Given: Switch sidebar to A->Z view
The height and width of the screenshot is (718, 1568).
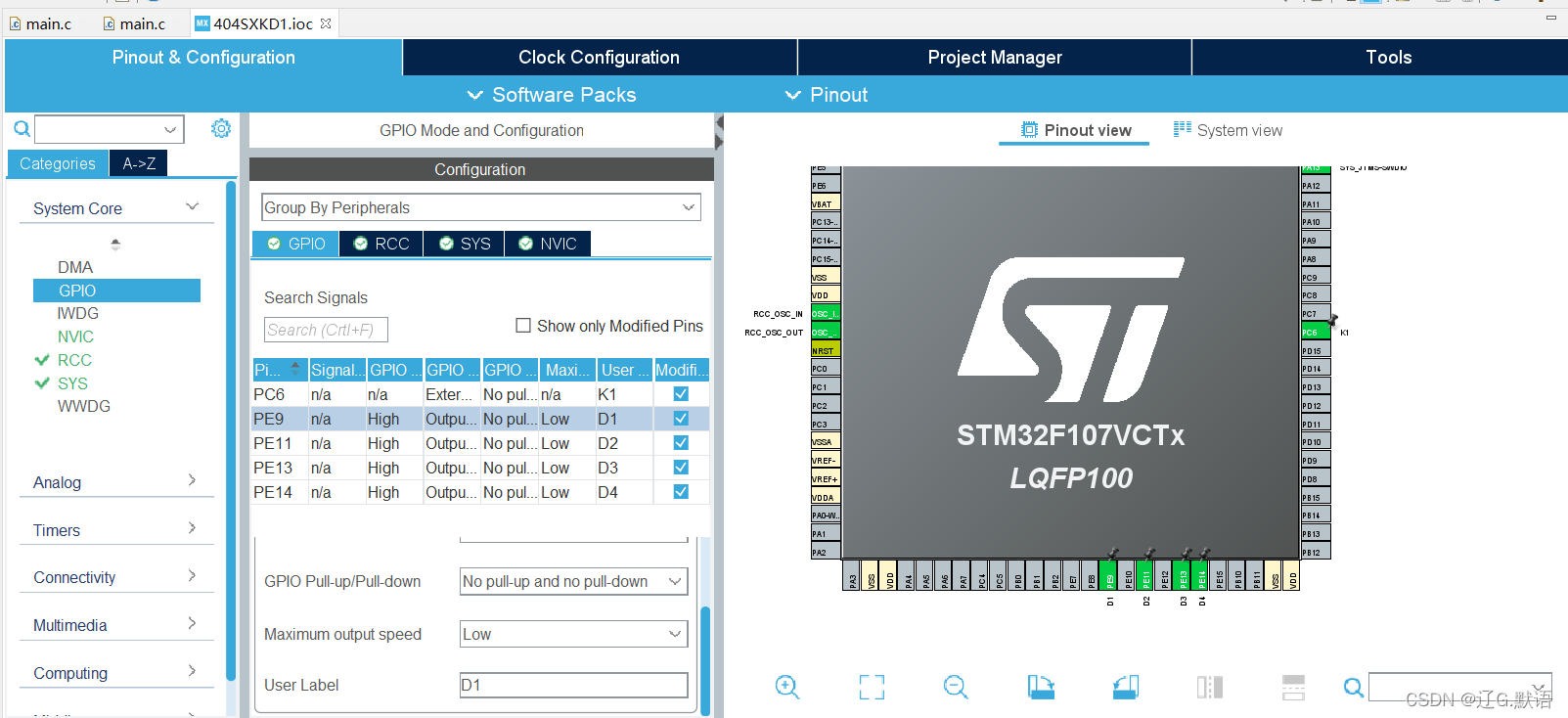Looking at the screenshot, I should (139, 163).
